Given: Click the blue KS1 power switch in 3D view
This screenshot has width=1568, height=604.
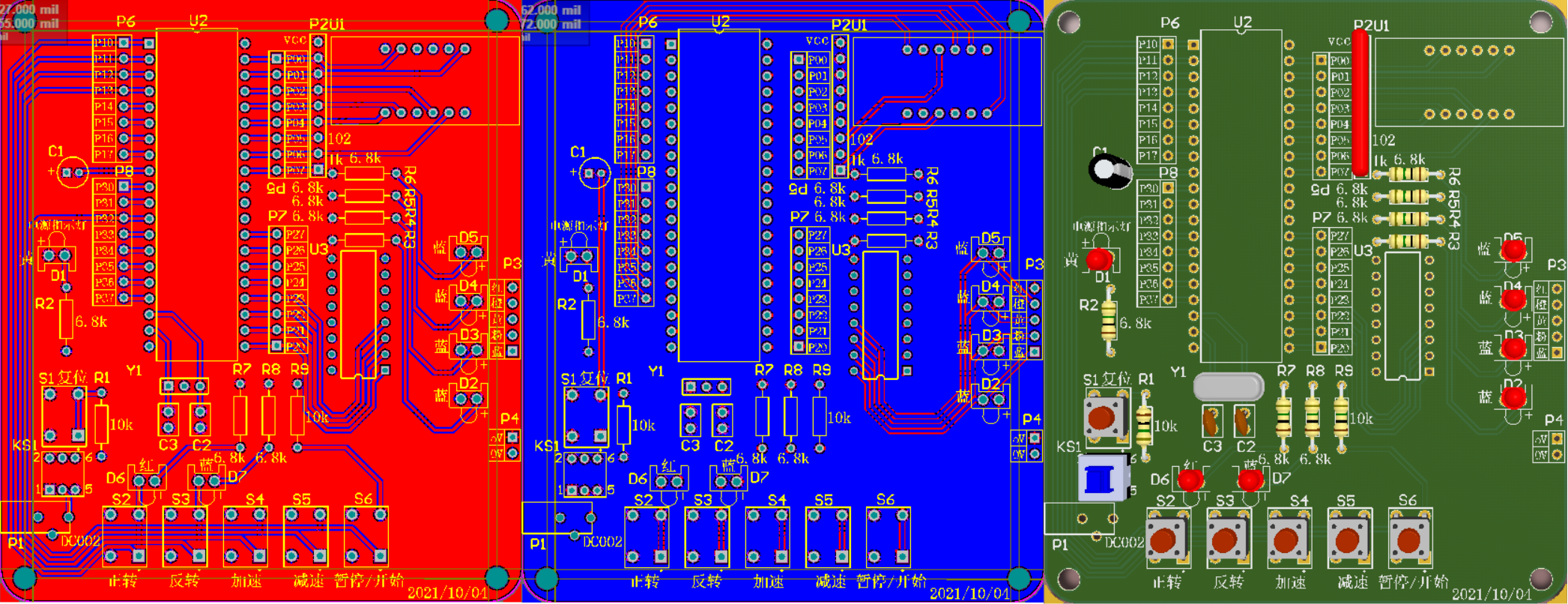Looking at the screenshot, I should tap(1103, 478).
